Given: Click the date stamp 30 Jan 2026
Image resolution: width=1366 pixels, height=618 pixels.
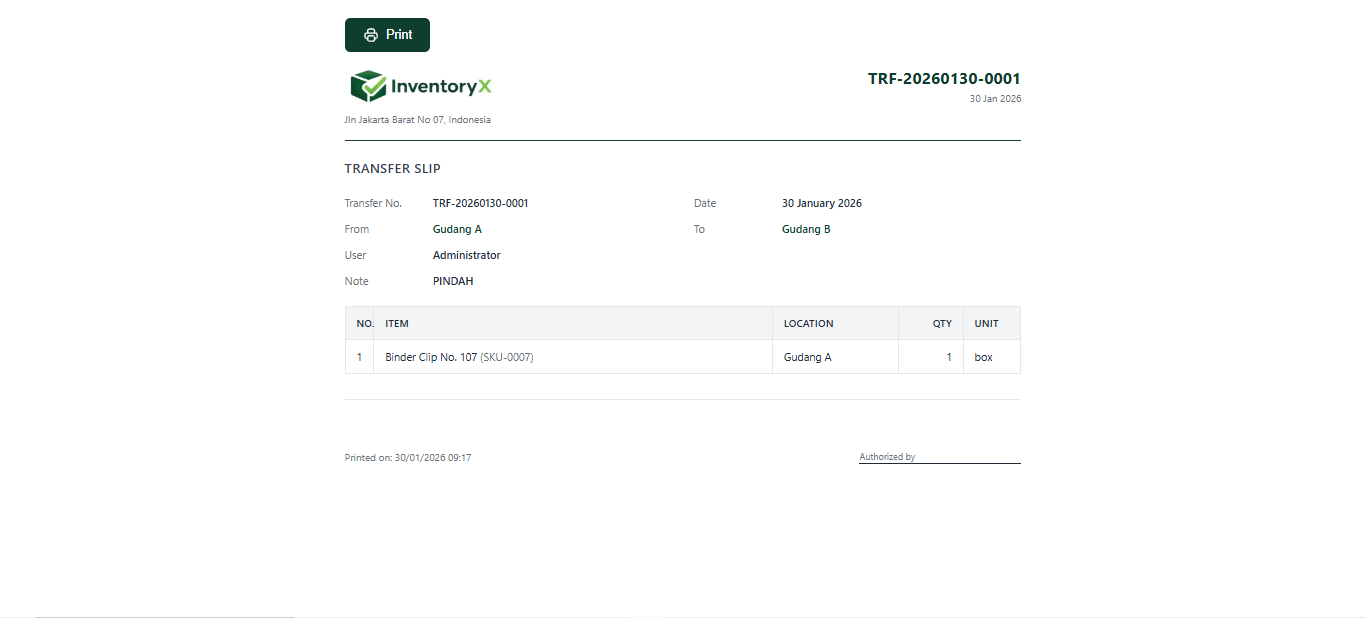Looking at the screenshot, I should point(996,98).
